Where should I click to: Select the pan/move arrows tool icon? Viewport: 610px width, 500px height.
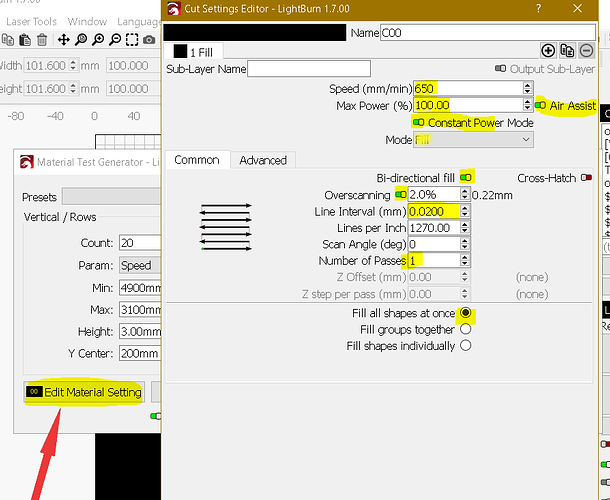pyautogui.click(x=63, y=40)
